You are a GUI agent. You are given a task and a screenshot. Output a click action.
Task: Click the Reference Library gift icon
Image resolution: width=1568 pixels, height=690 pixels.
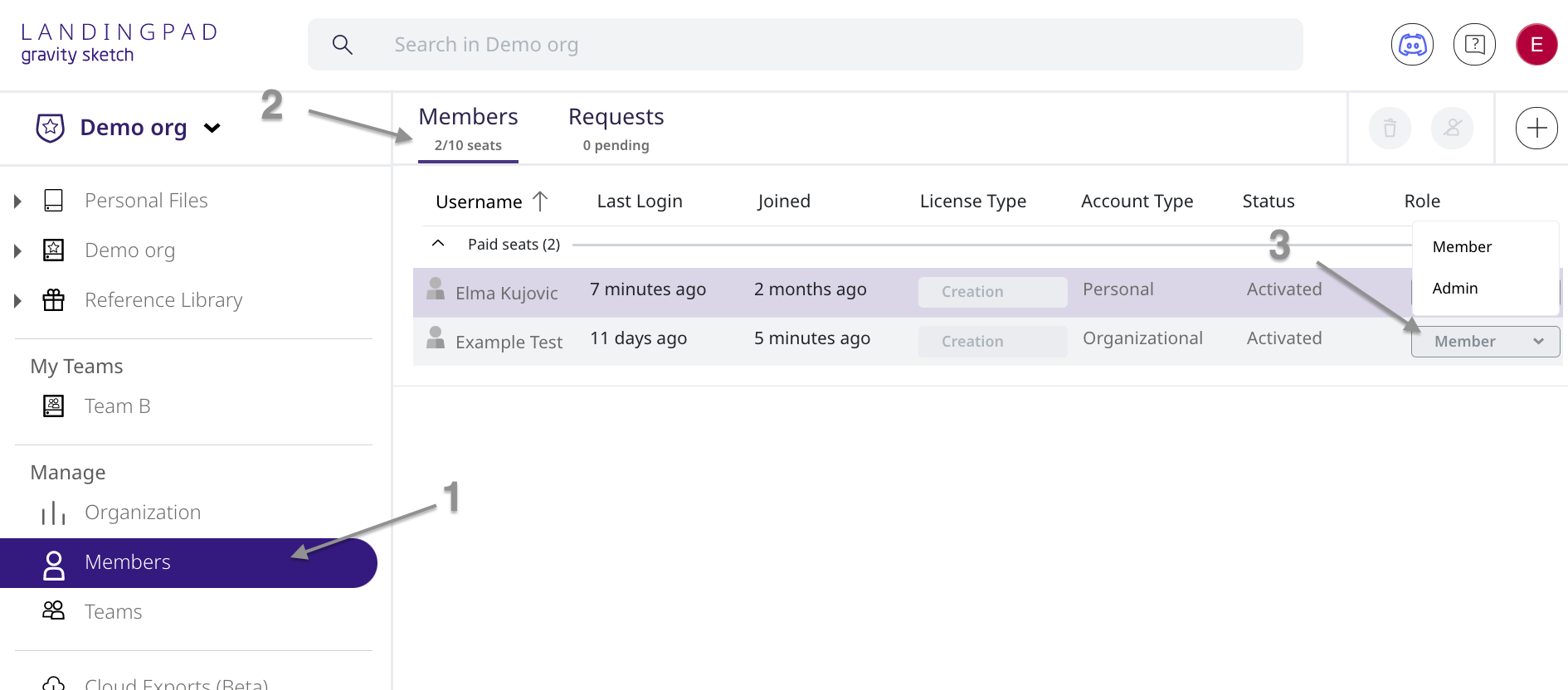54,300
